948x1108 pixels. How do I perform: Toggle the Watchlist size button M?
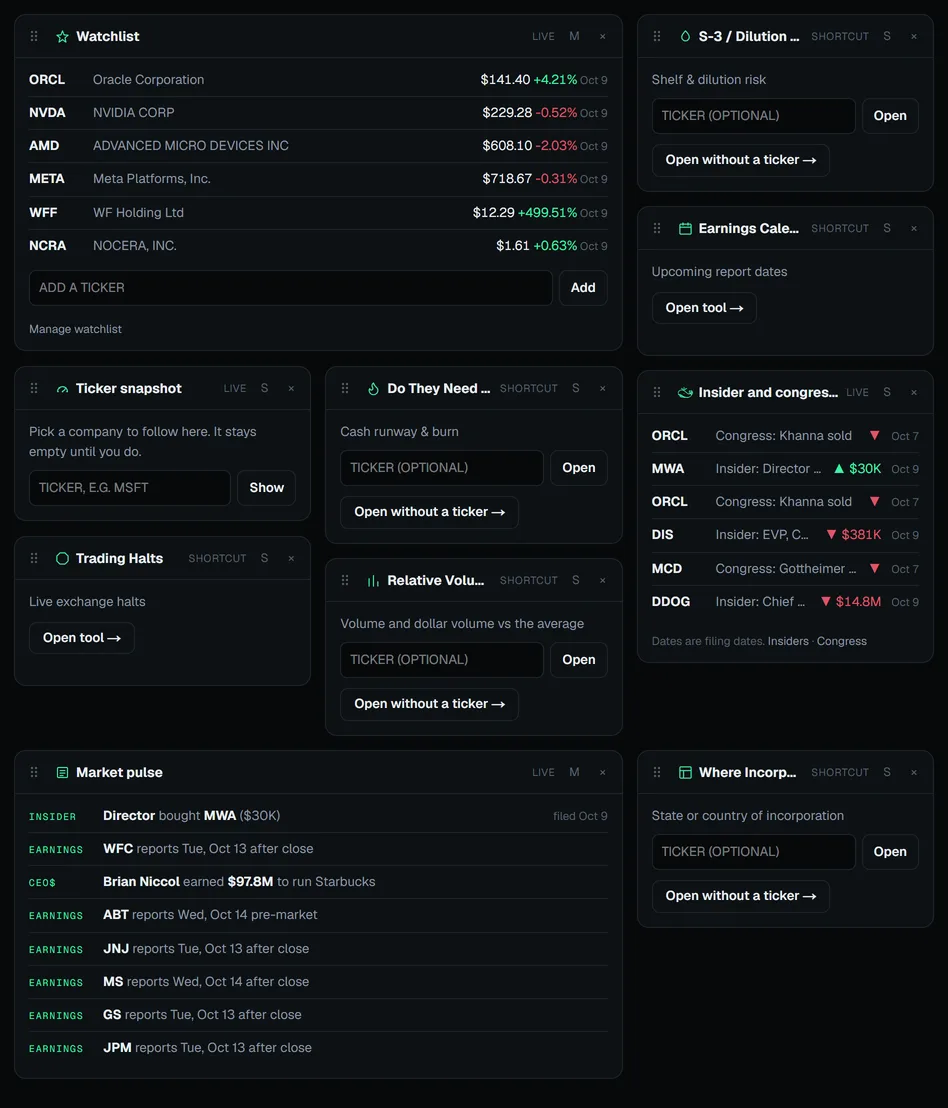(x=574, y=36)
